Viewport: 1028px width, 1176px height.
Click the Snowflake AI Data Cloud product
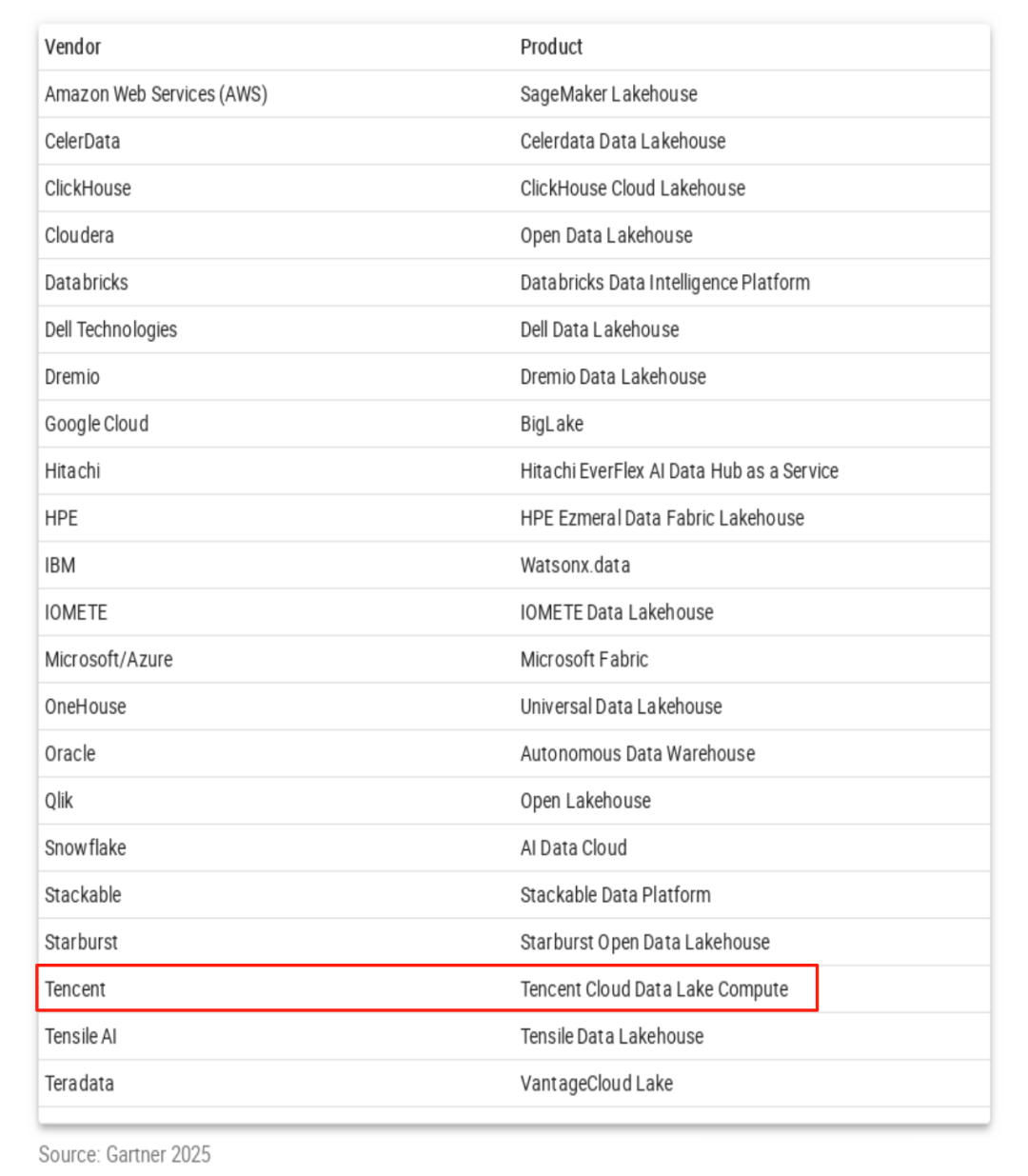(x=573, y=848)
